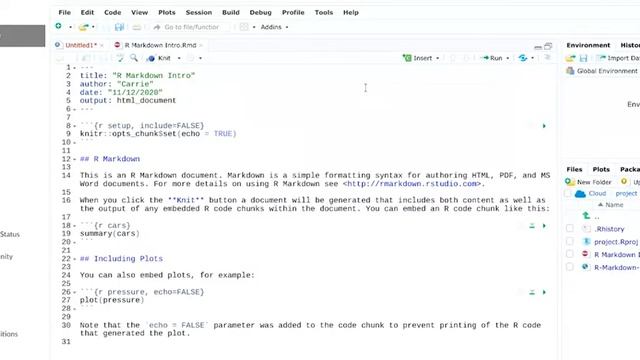Open the Plots menu
The width and height of the screenshot is (640, 360).
(x=167, y=13)
